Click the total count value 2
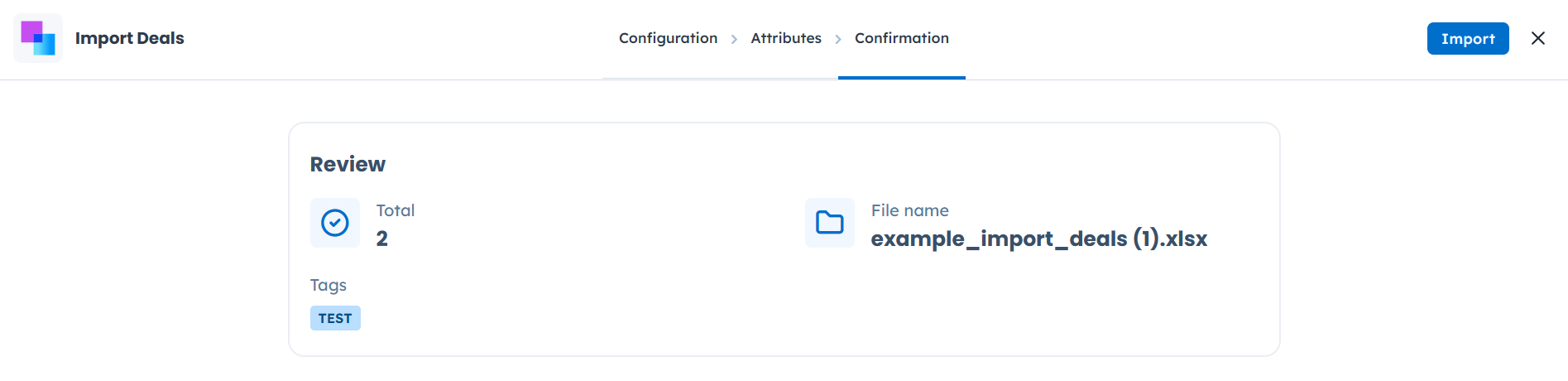 [382, 239]
